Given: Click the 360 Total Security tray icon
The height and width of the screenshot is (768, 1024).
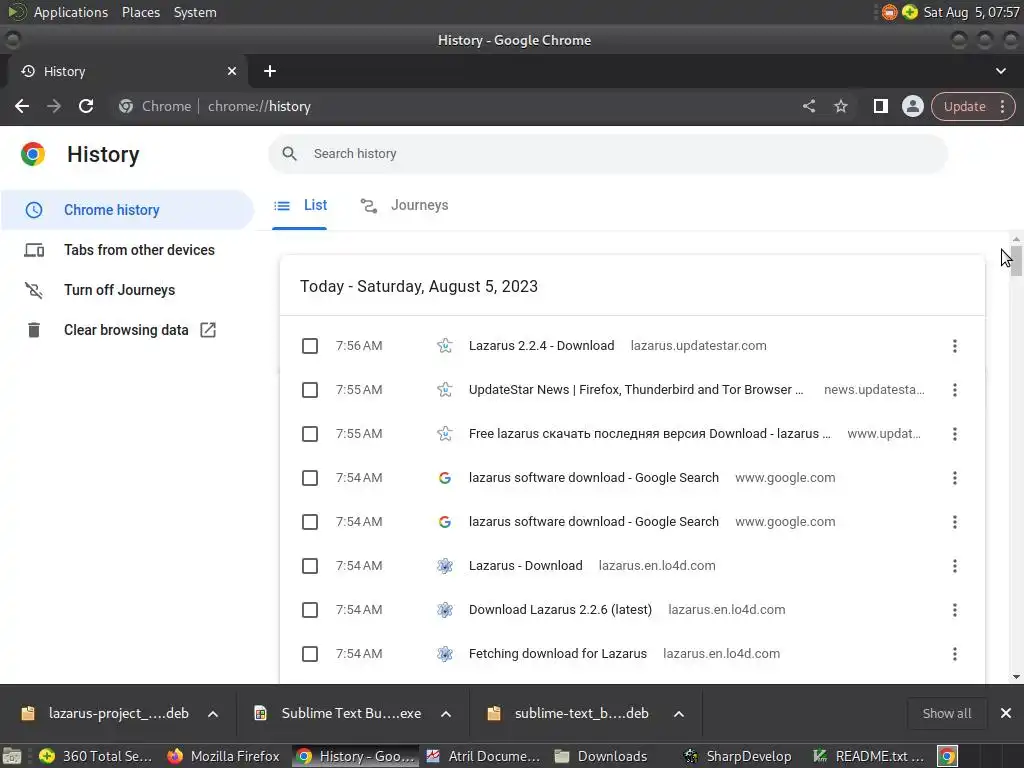Looking at the screenshot, I should pos(909,12).
